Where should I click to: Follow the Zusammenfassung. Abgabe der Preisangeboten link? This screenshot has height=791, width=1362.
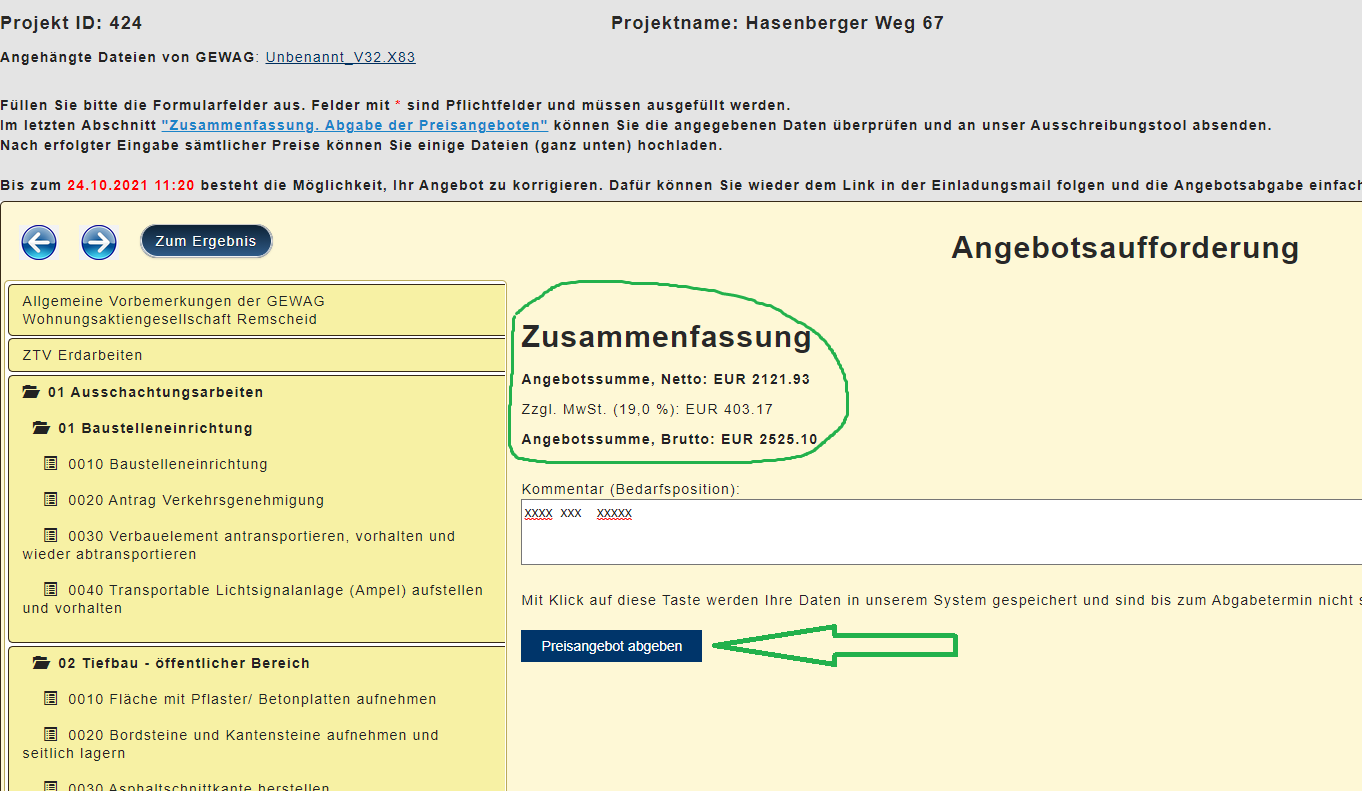pyautogui.click(x=354, y=126)
